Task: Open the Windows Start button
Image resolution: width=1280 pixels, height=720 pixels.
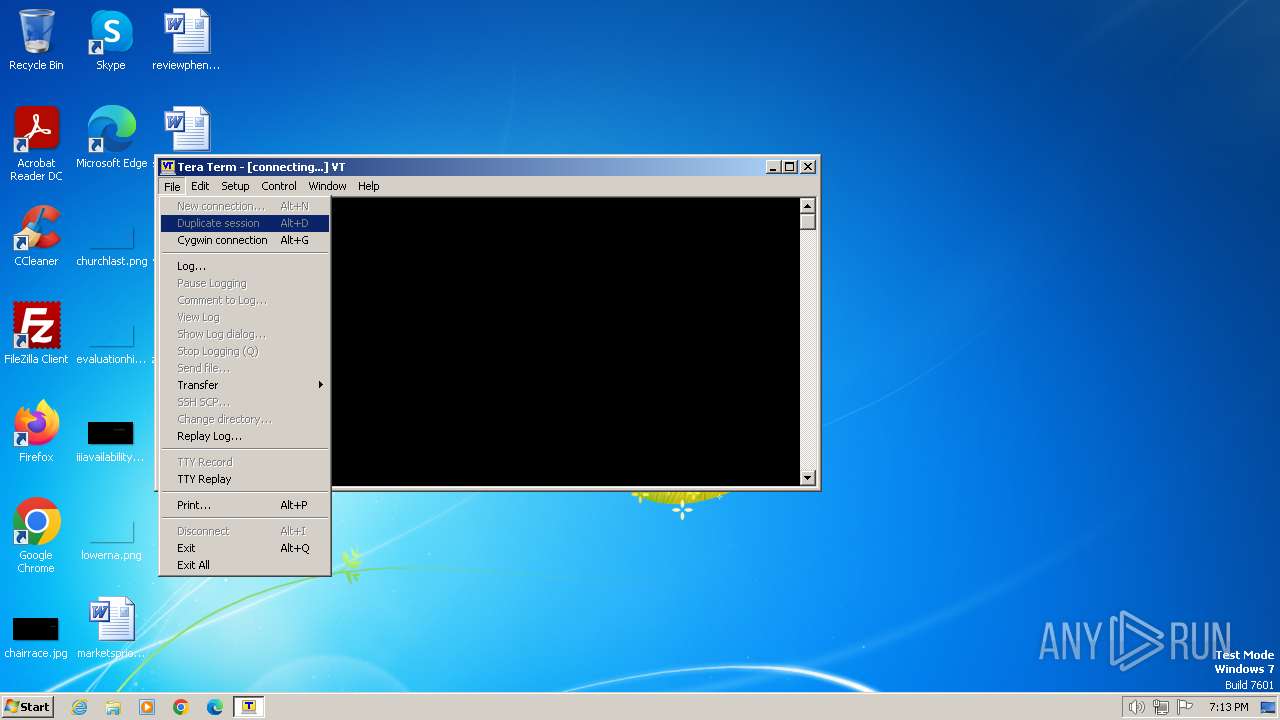Action: [x=27, y=707]
